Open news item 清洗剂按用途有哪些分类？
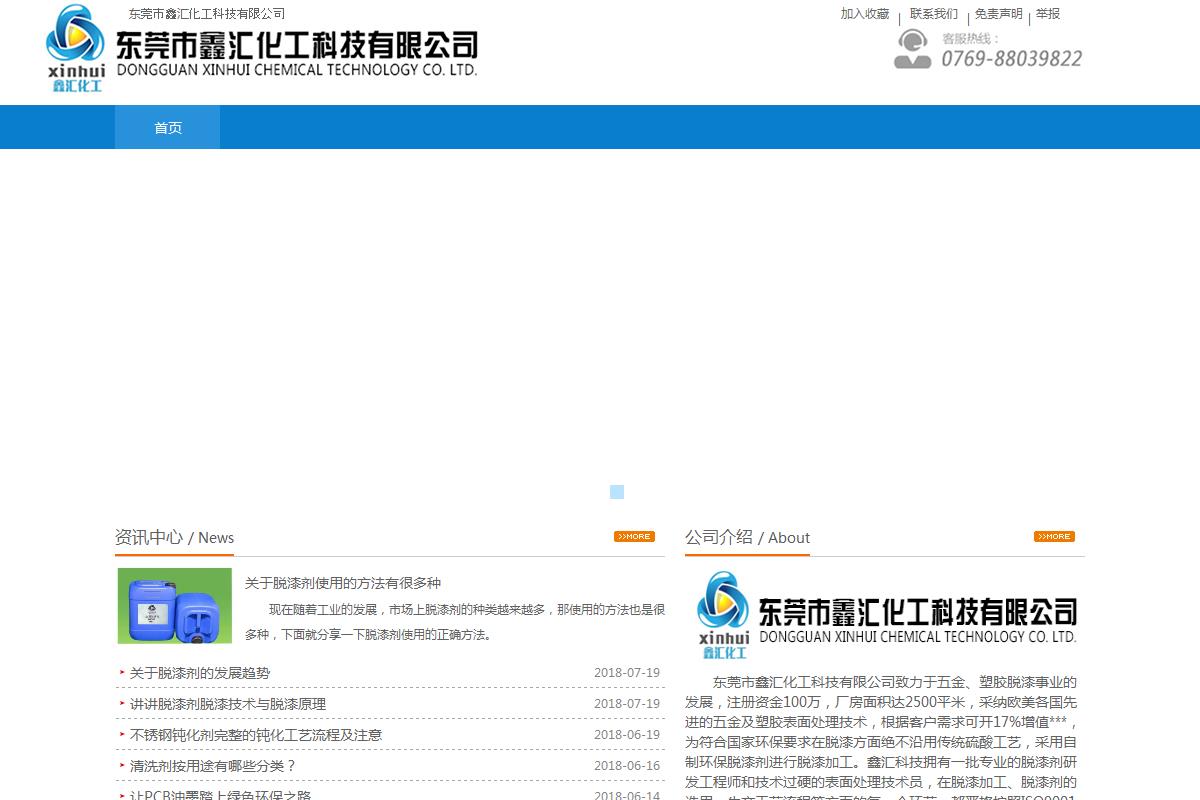Viewport: 1200px width, 800px height. click(x=213, y=766)
